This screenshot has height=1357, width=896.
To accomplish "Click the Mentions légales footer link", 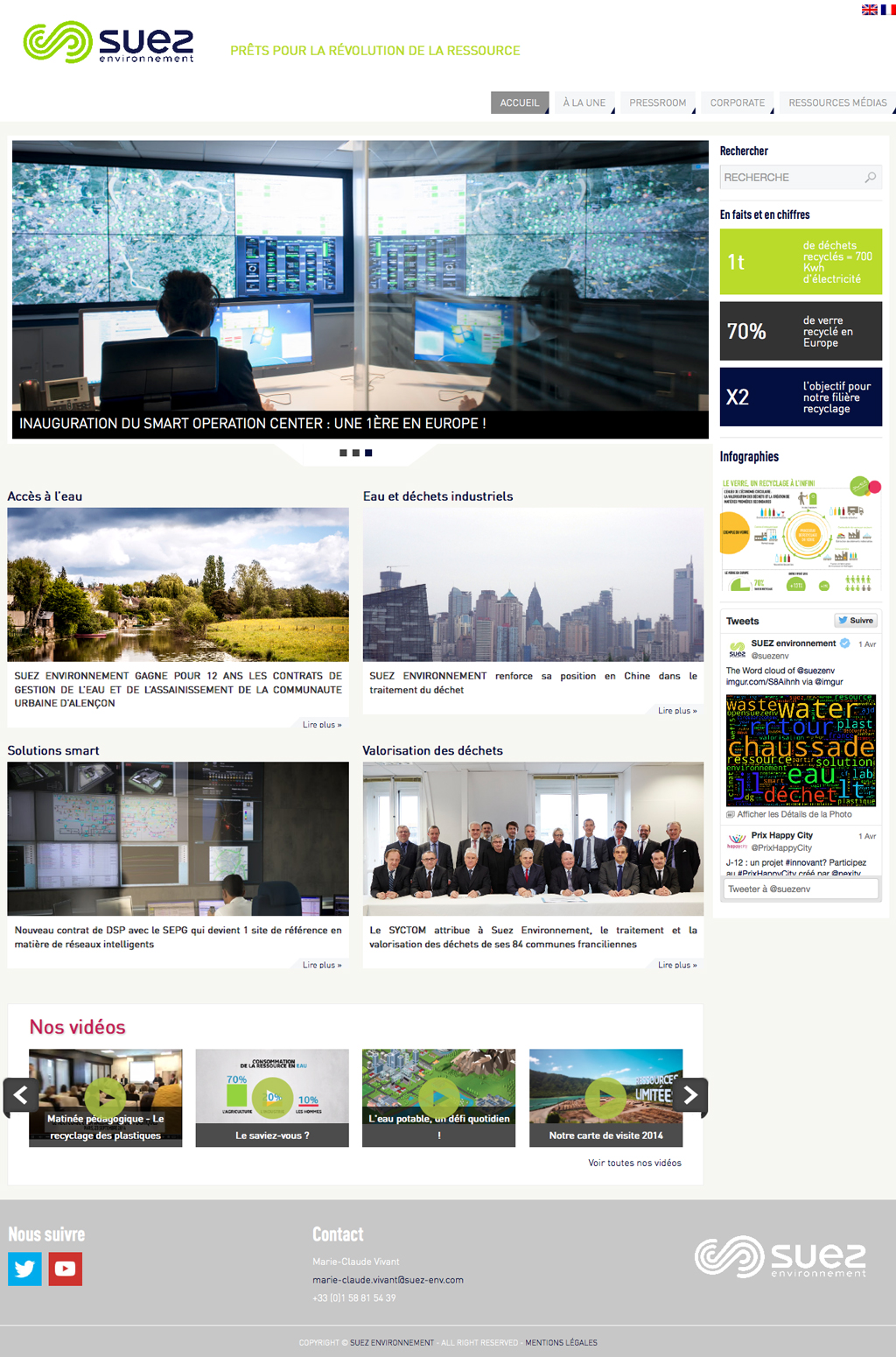I will [x=561, y=1342].
